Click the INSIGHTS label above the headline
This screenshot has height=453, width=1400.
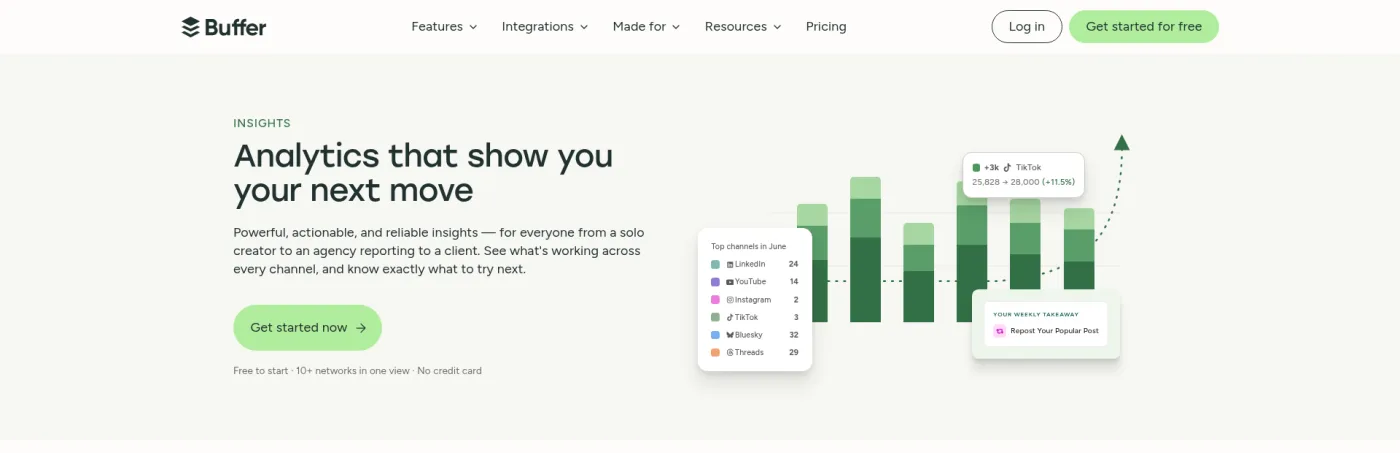[x=262, y=124]
